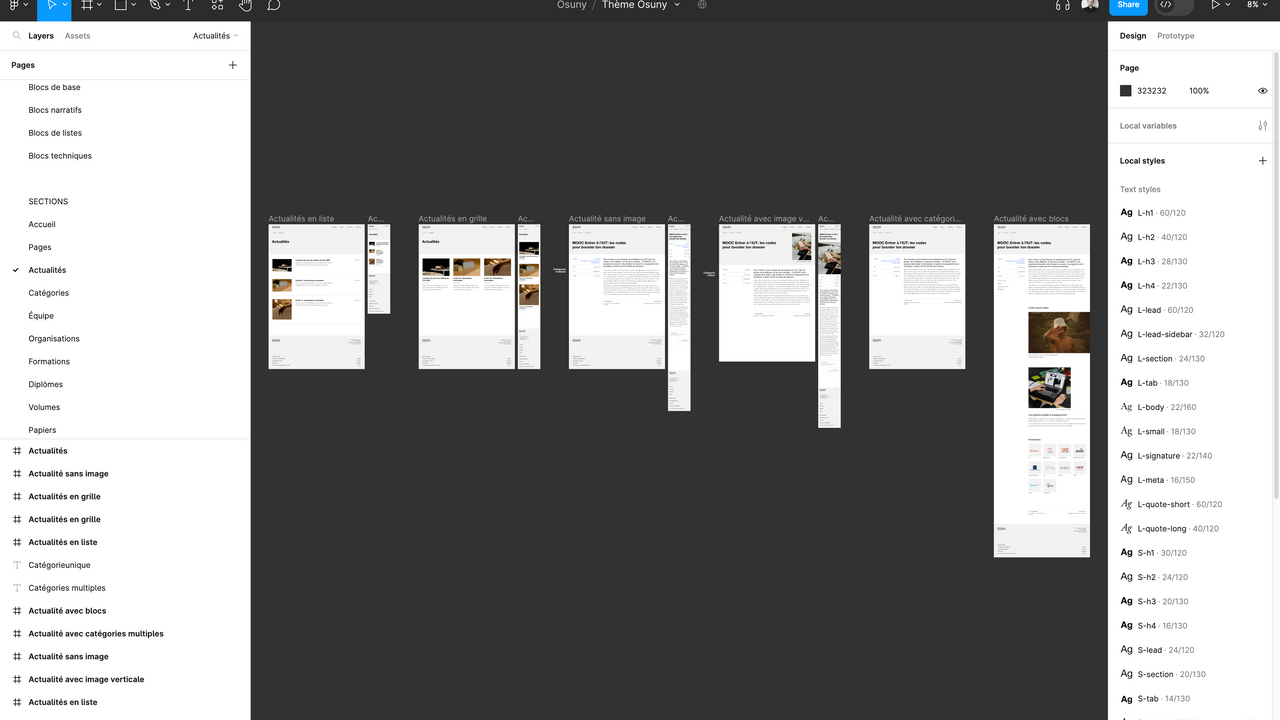Image resolution: width=1280 pixels, height=720 pixels.
Task: Select the Text tool
Action: point(187,5)
